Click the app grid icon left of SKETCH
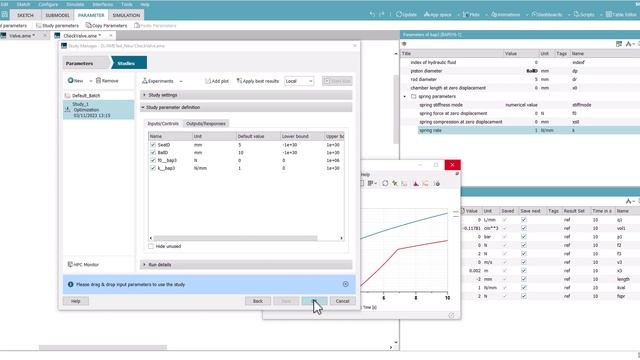 point(4,15)
